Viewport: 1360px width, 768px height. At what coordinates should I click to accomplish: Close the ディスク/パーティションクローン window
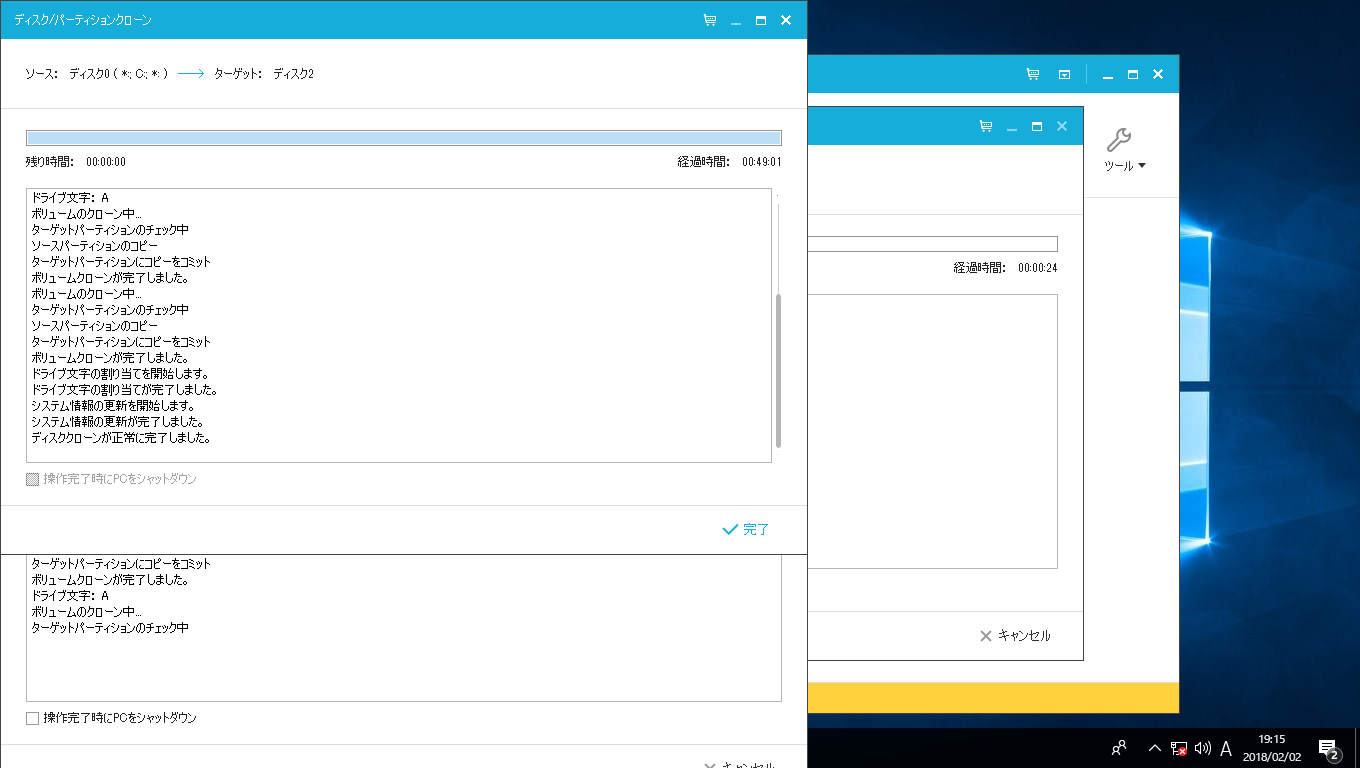coord(786,20)
